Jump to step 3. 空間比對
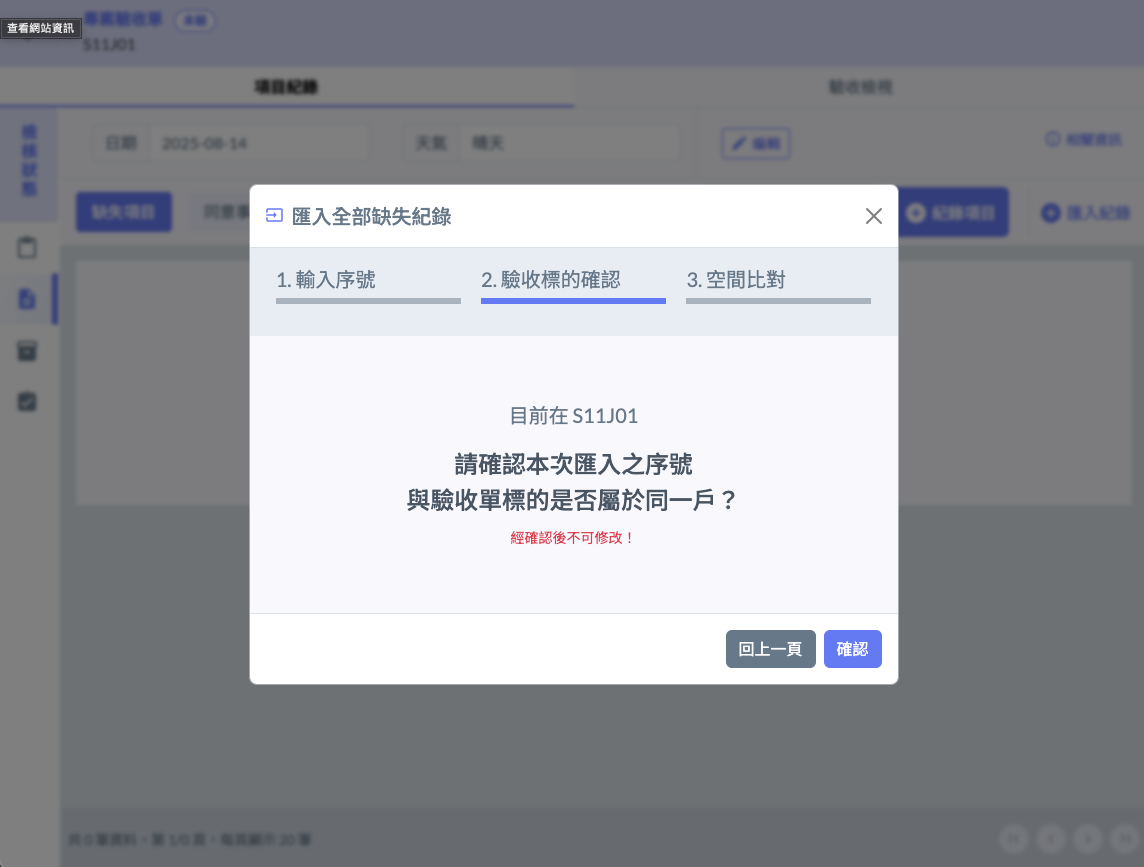Image resolution: width=1144 pixels, height=867 pixels. click(x=778, y=281)
